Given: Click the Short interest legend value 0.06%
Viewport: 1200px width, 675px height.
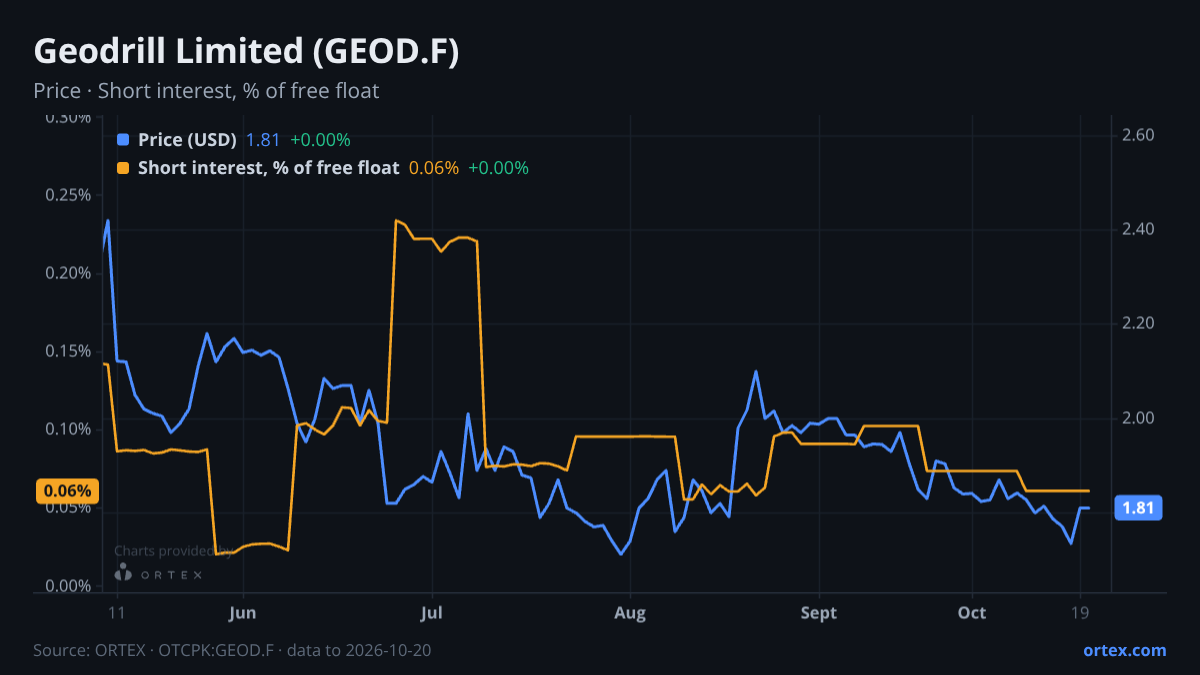Looking at the screenshot, I should 434,168.
